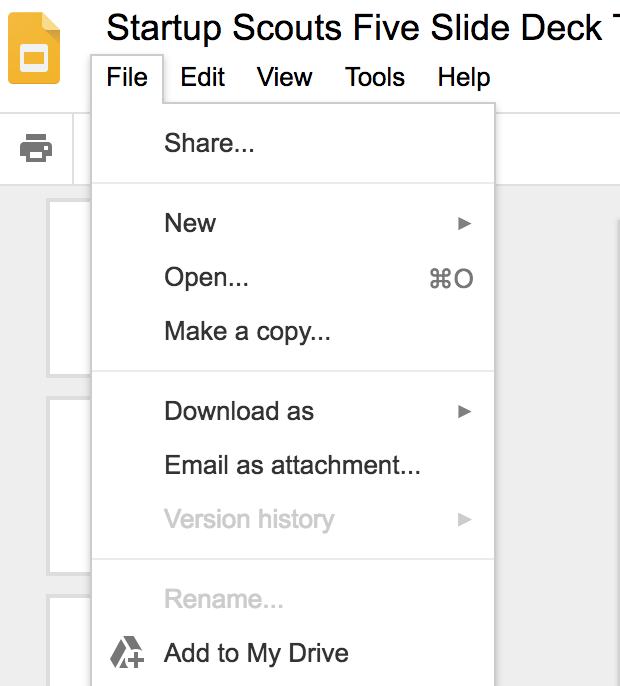The image size is (620, 686).
Task: Select the first slide thumbnail
Action: pyautogui.click(x=68, y=287)
